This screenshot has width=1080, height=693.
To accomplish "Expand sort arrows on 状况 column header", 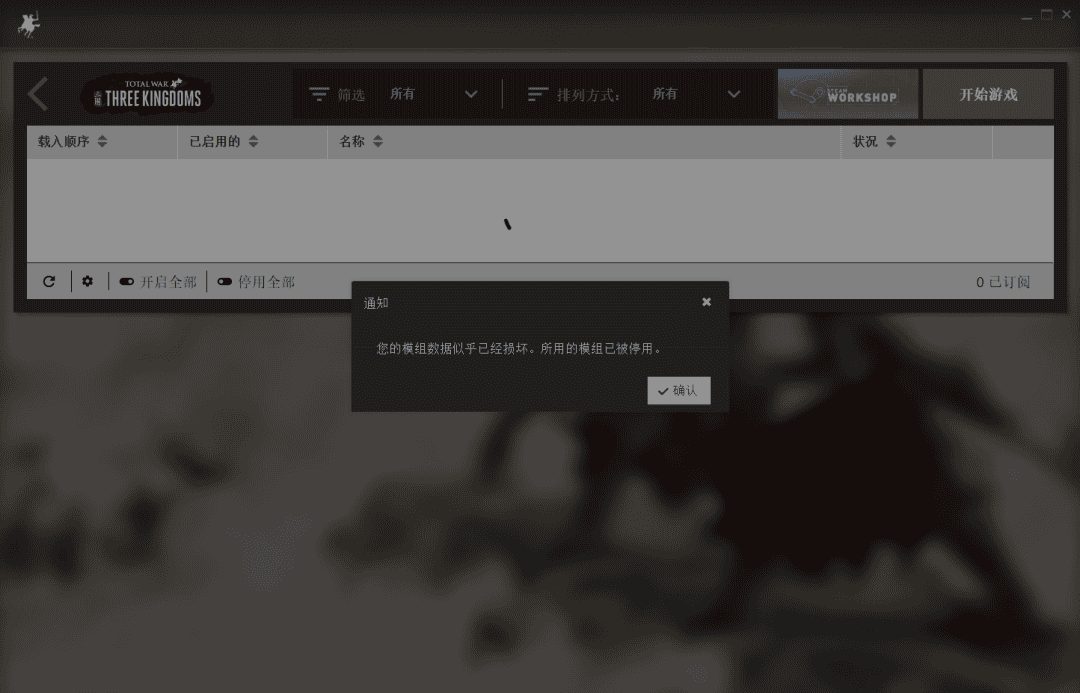I will (x=891, y=141).
